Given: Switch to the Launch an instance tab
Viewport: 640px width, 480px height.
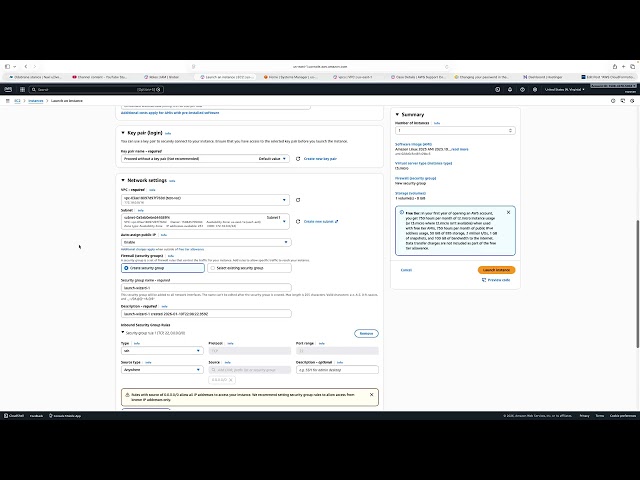Looking at the screenshot, I should [x=227, y=77].
